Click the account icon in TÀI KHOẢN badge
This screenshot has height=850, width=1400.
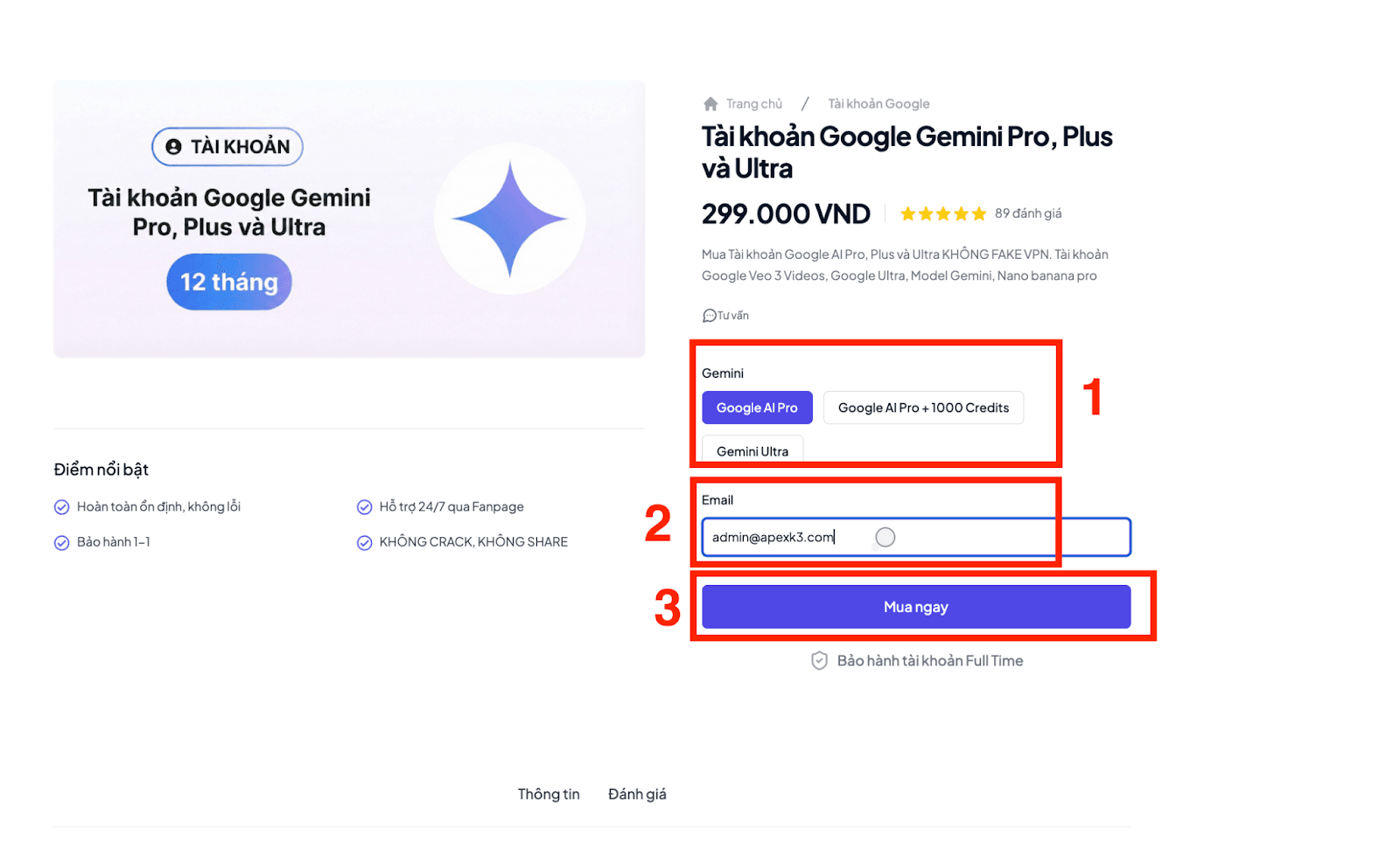tap(174, 147)
